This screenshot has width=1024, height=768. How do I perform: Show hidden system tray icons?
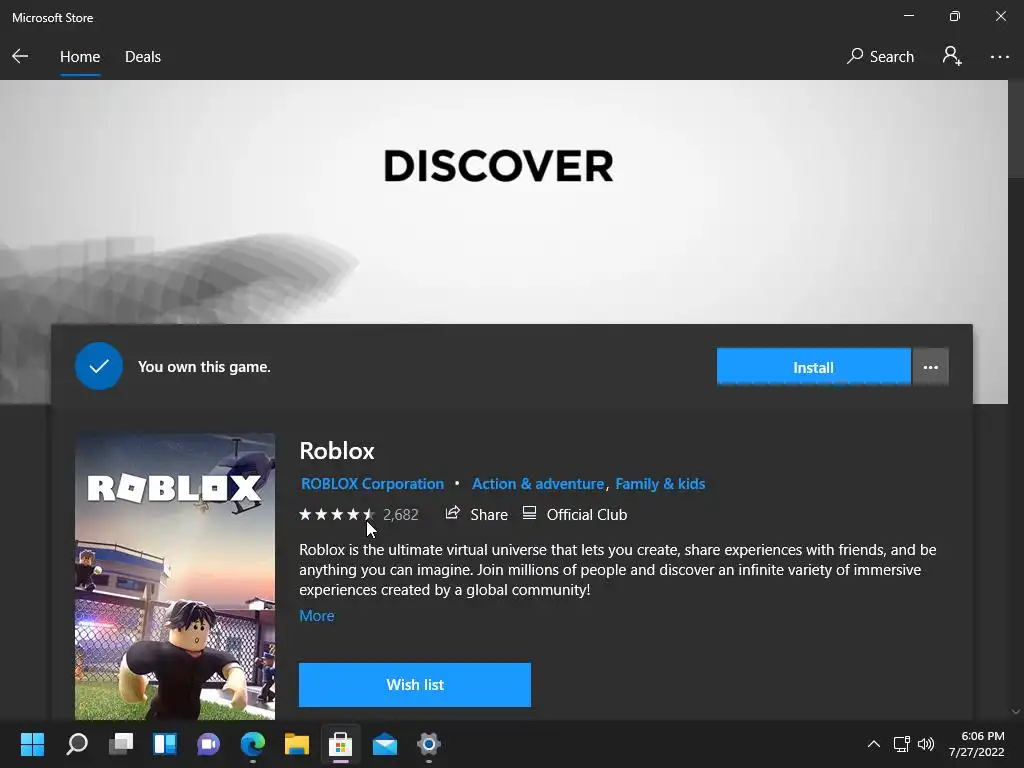(873, 744)
